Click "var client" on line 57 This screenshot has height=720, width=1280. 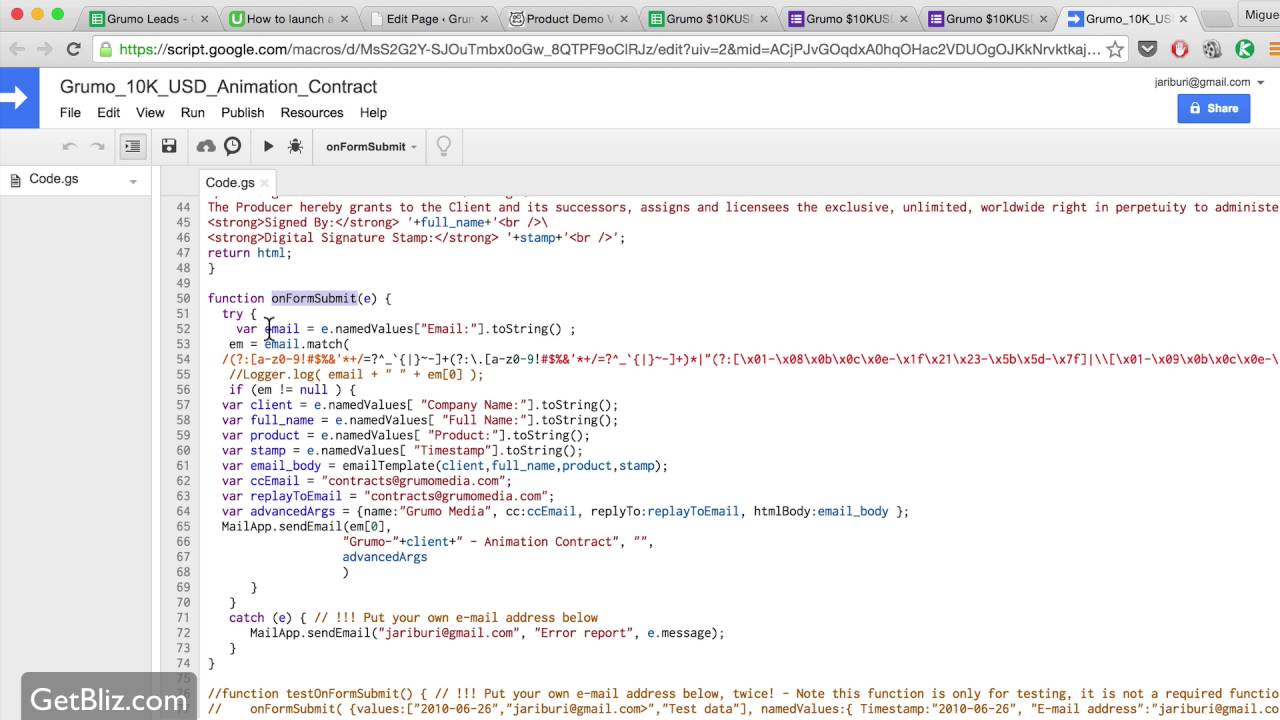pyautogui.click(x=257, y=405)
